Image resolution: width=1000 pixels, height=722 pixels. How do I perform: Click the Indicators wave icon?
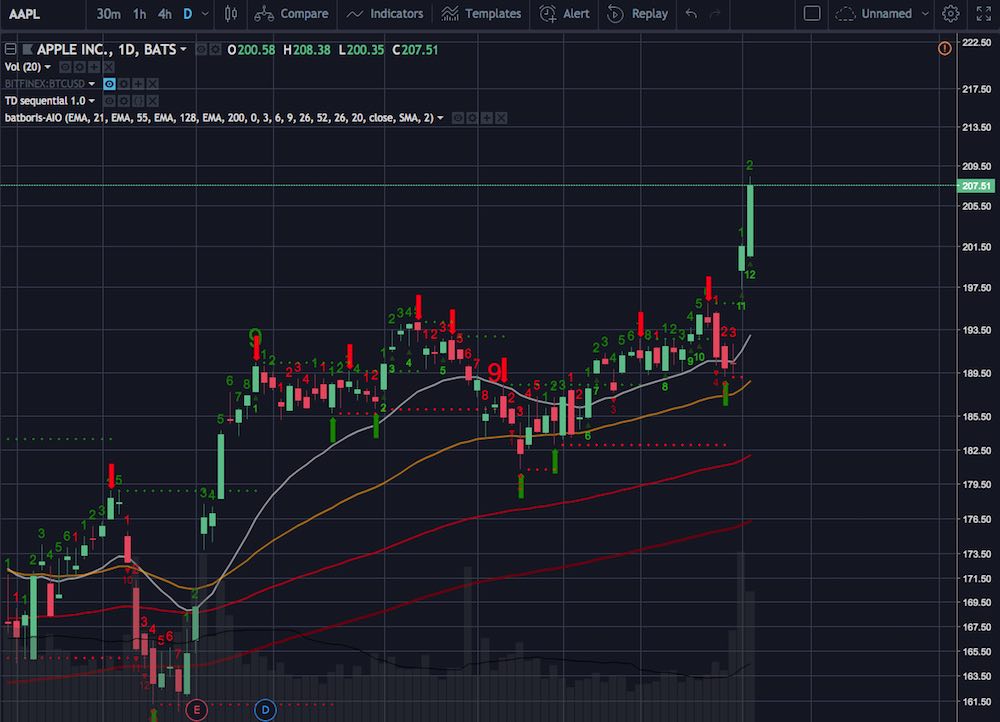click(x=355, y=13)
